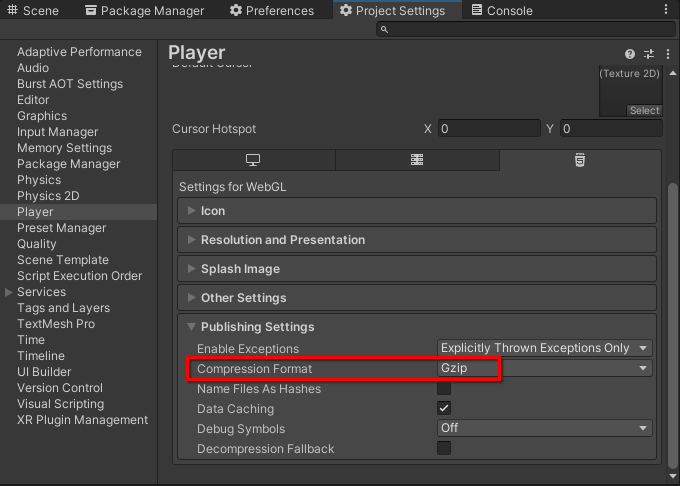Enable Decompression Fallback checkbox

[444, 448]
